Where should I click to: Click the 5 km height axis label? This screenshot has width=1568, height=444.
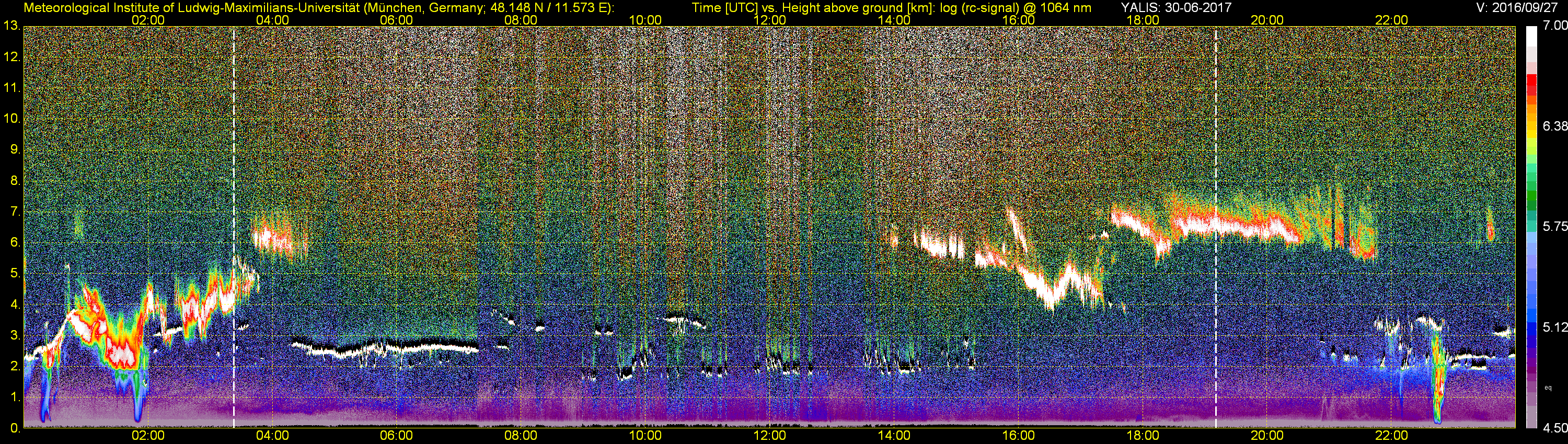(x=15, y=274)
